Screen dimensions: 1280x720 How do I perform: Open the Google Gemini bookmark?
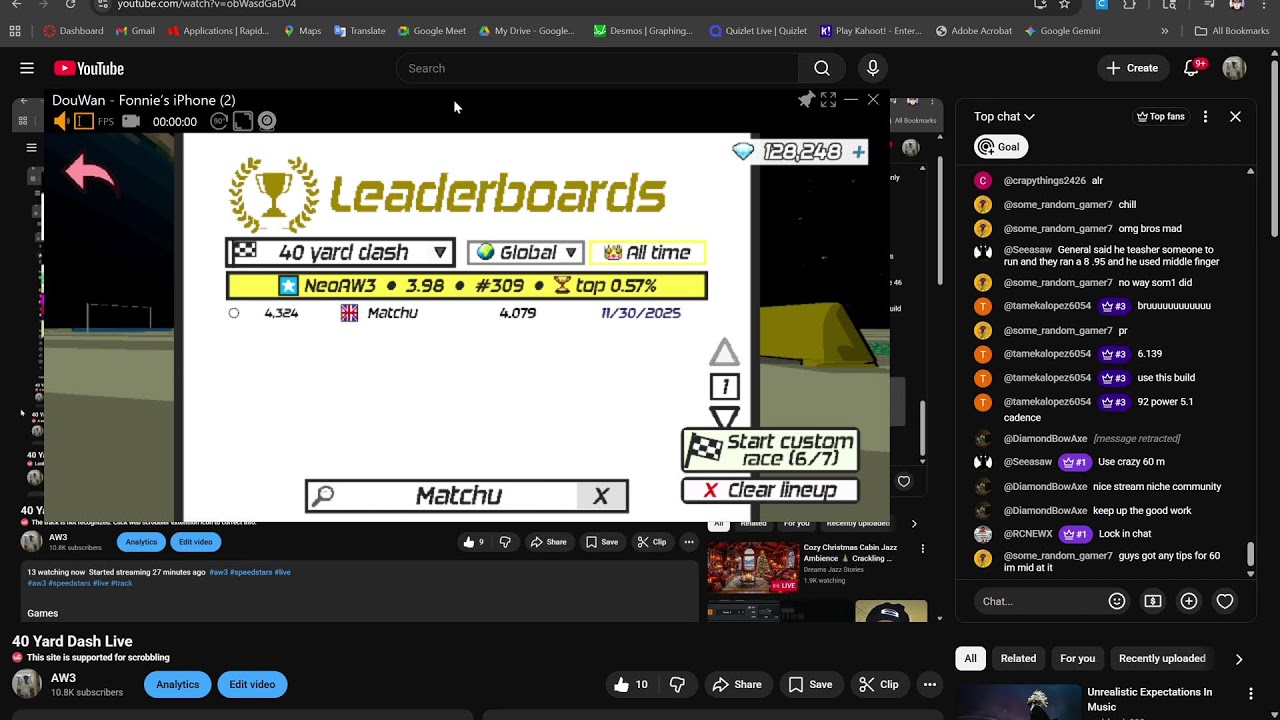tap(1062, 31)
